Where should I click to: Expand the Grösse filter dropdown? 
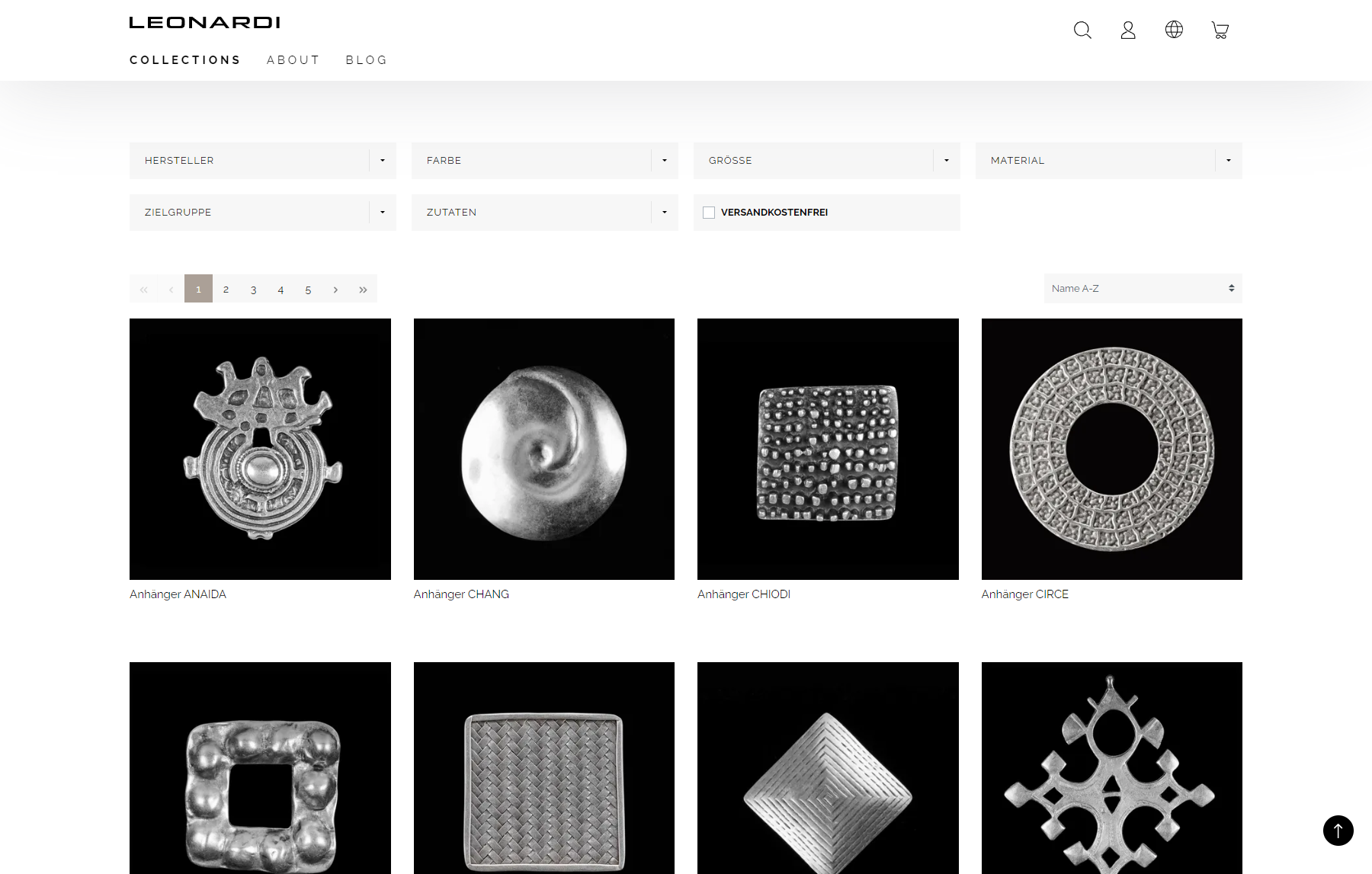pyautogui.click(x=827, y=161)
